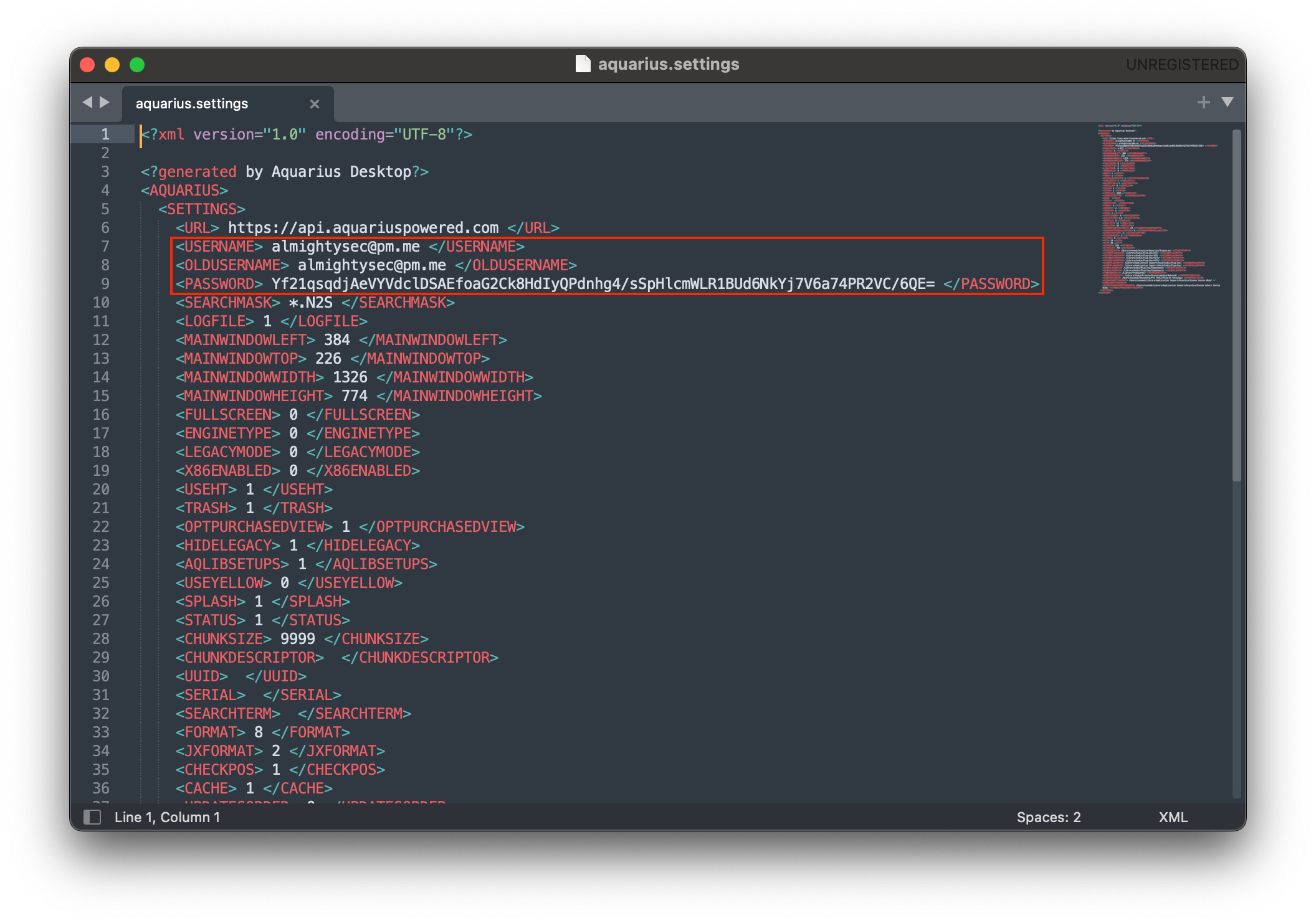Click the forward navigation arrow in tab bar
The image size is (1316, 923).
(105, 102)
